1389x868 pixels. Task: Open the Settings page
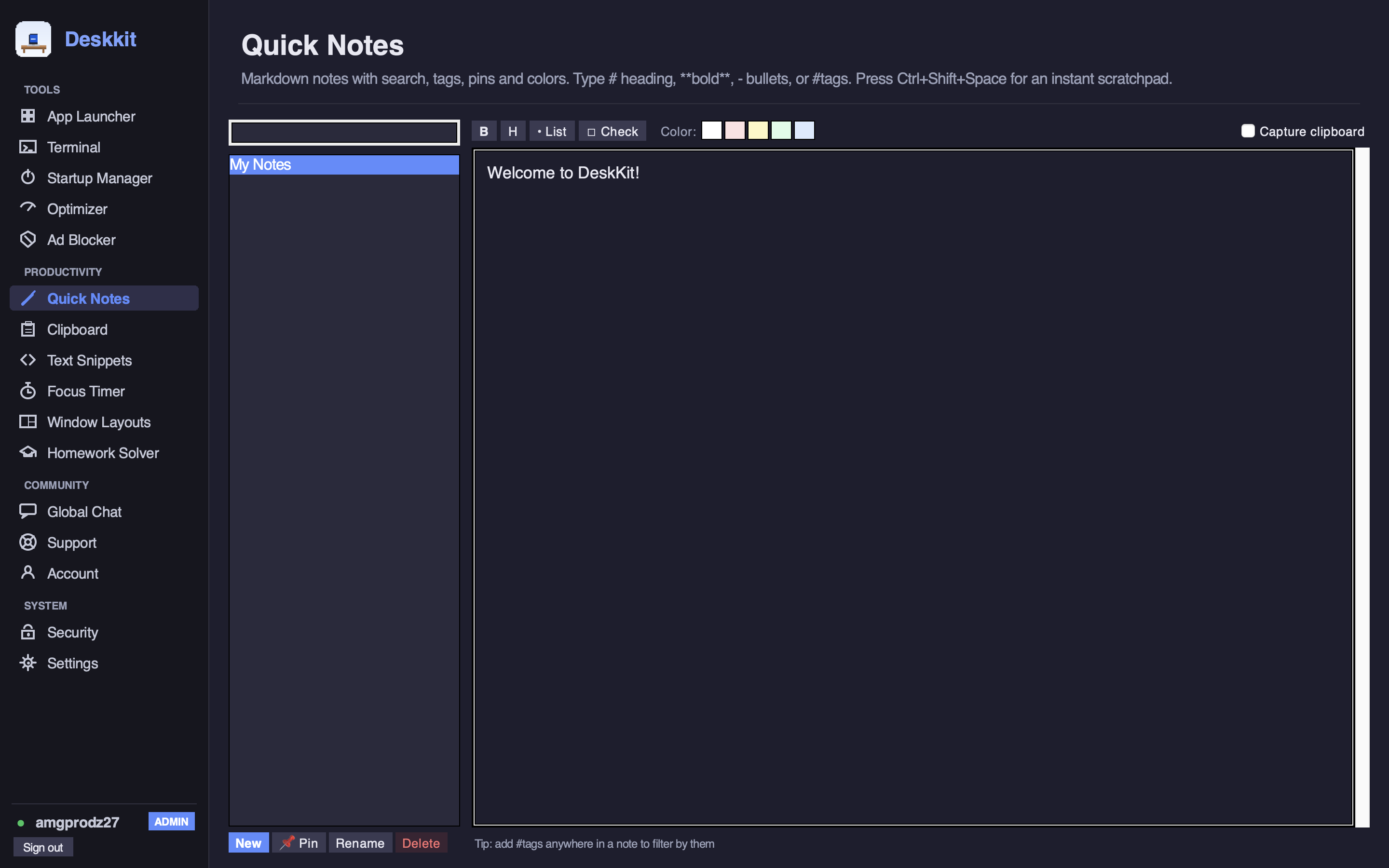coord(104,663)
